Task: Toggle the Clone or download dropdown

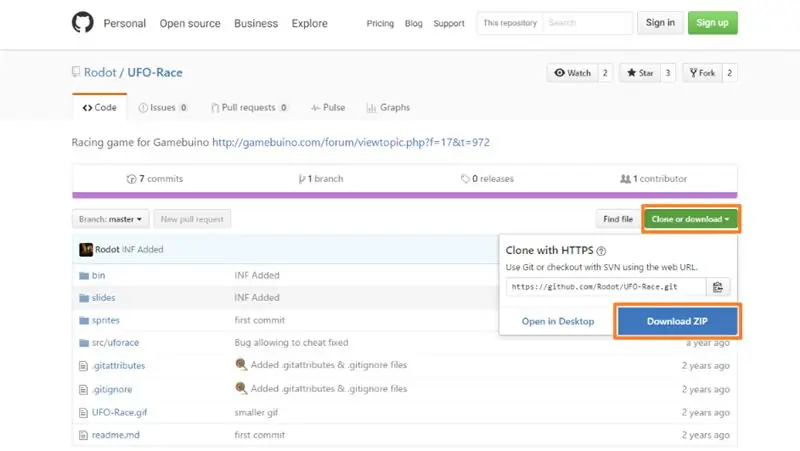Action: [690, 219]
